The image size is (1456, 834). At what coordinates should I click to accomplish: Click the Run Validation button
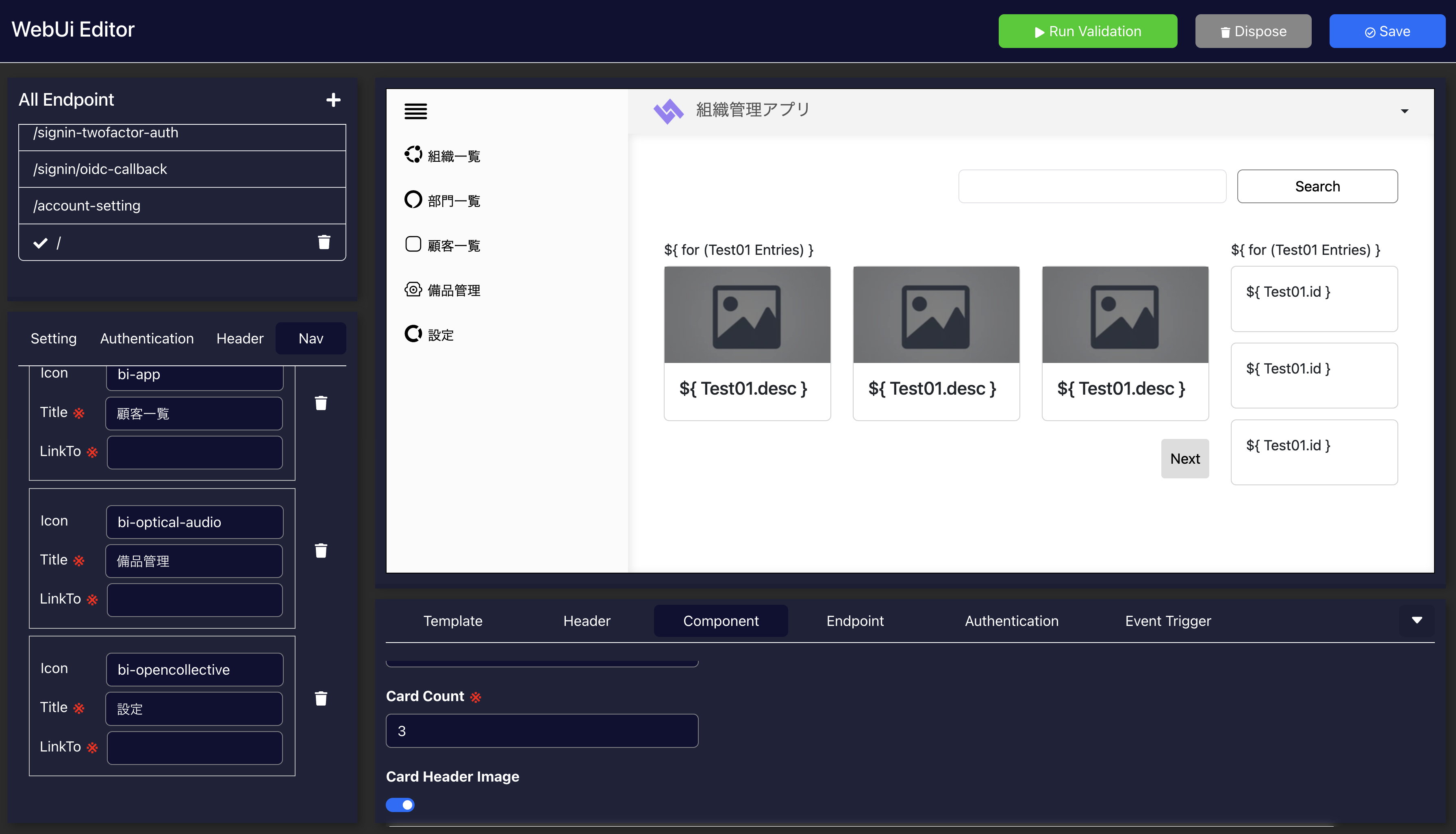click(x=1087, y=32)
